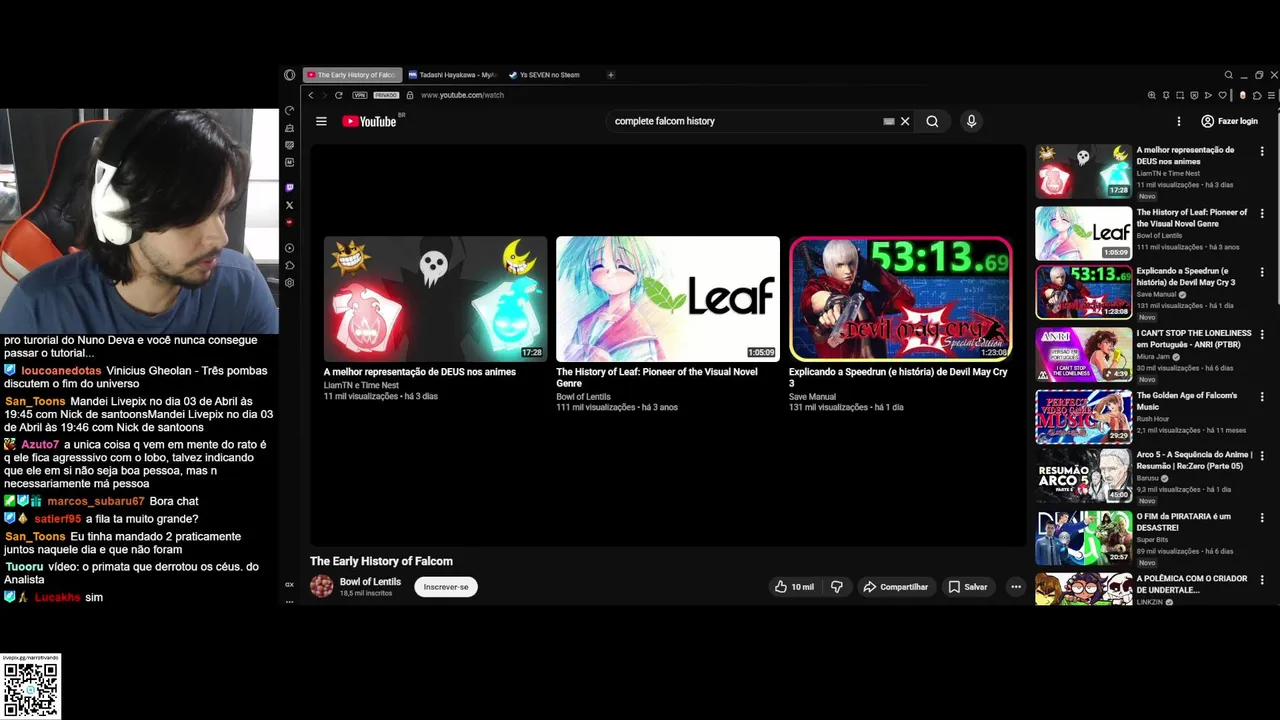Open a new tab with the plus button

[x=611, y=75]
